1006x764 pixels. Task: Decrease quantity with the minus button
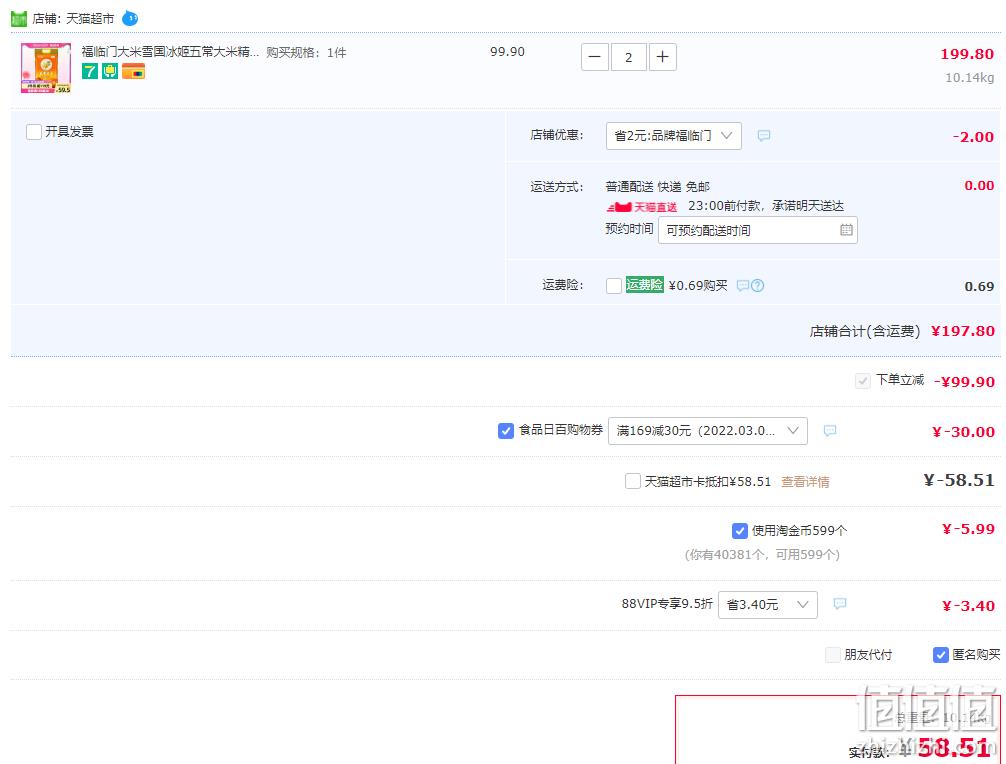595,57
